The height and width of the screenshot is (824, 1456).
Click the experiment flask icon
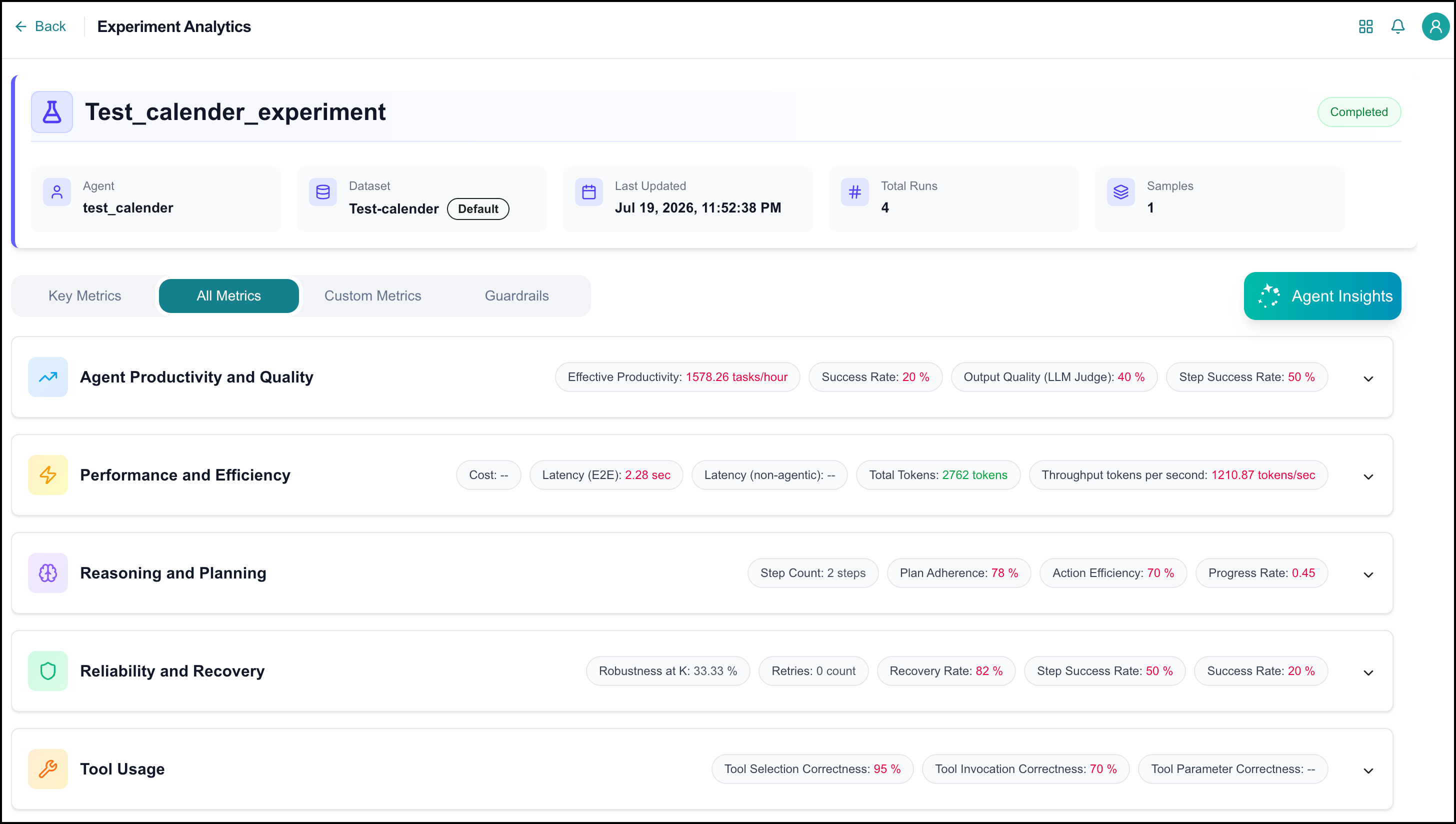[51, 112]
